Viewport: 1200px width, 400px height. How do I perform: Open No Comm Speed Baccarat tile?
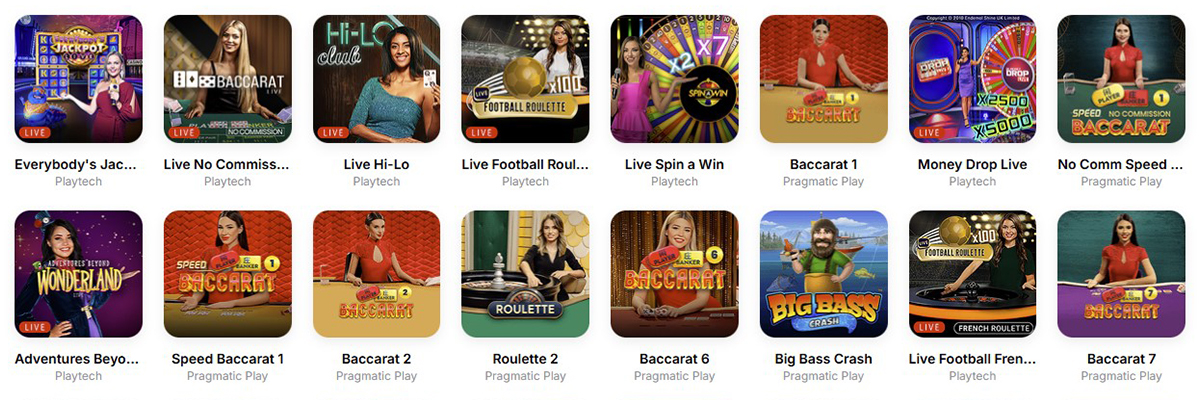1121,79
